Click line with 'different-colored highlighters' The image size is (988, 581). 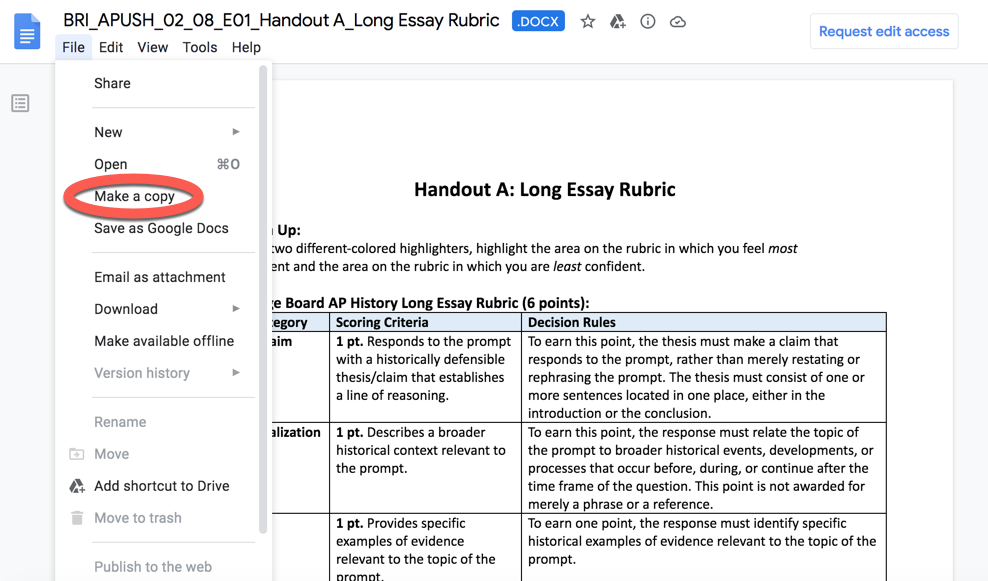tap(535, 248)
